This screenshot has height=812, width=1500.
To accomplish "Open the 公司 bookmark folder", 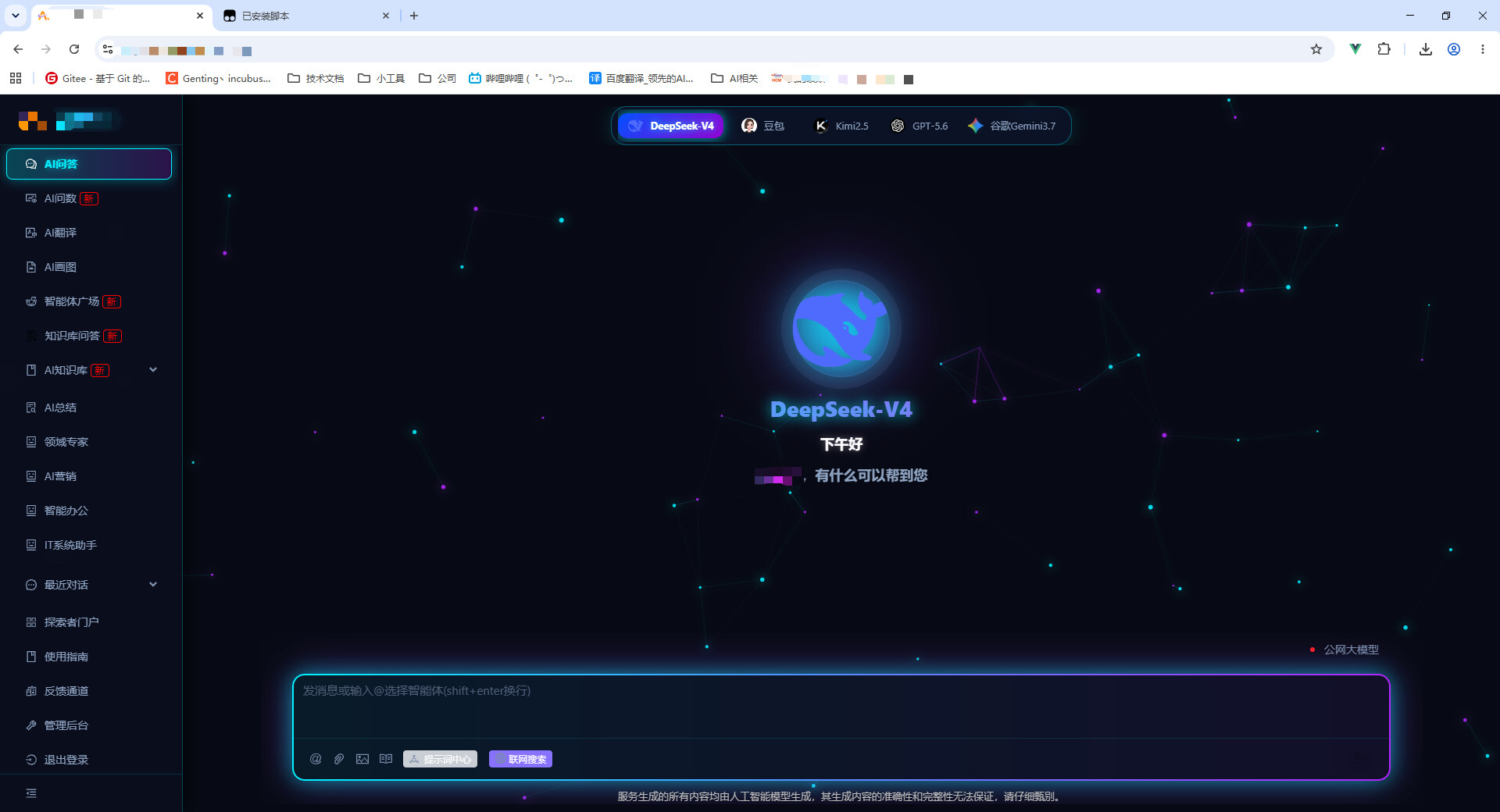I will click(x=437, y=78).
